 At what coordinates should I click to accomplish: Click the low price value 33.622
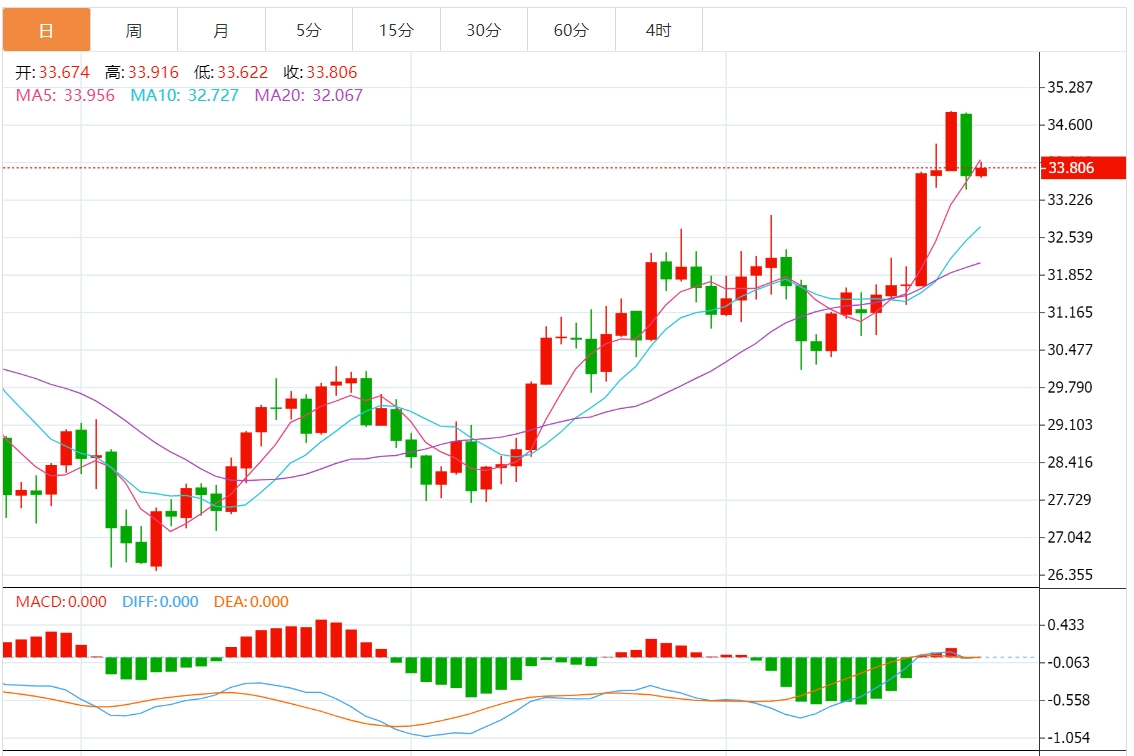[x=242, y=72]
